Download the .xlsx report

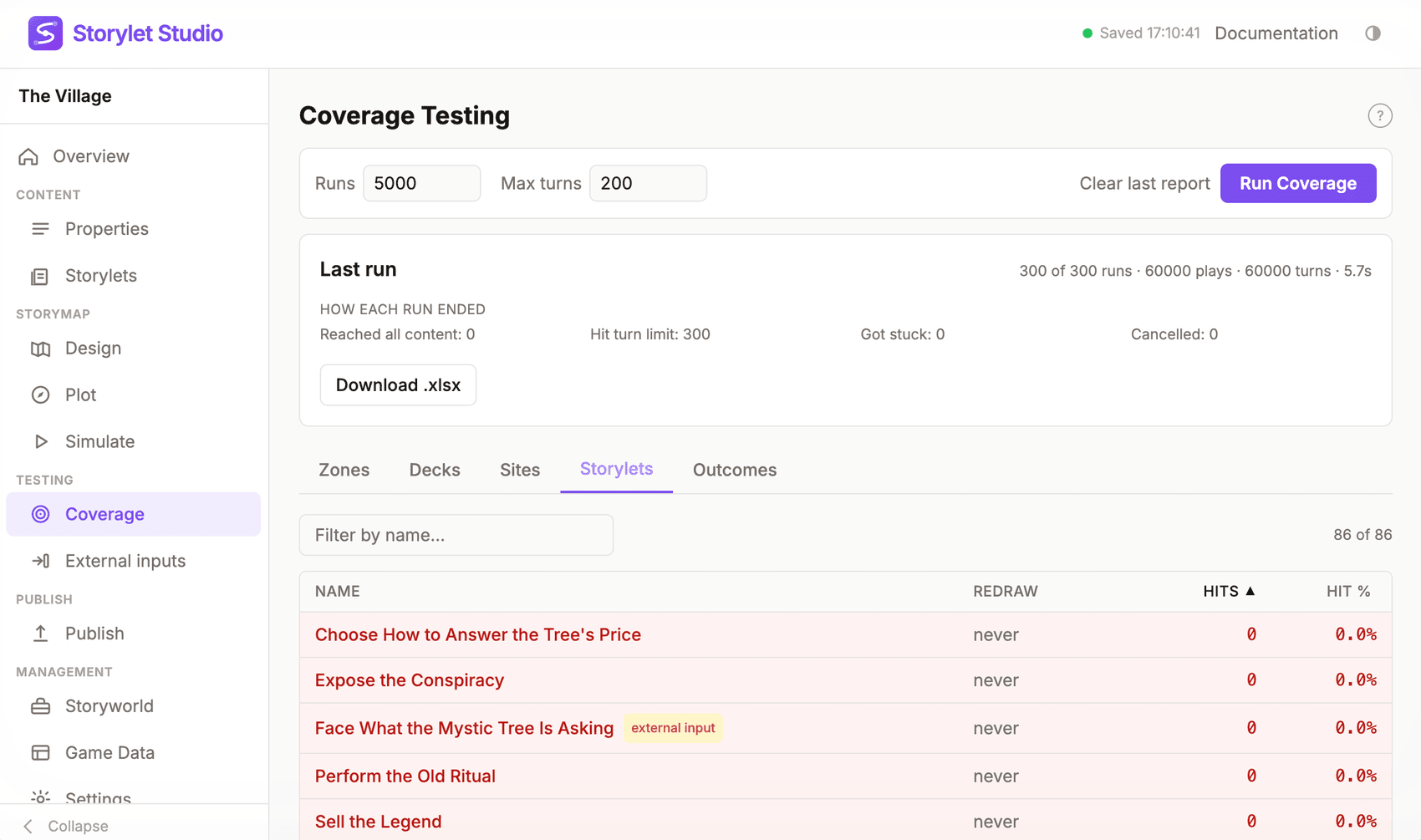point(398,385)
